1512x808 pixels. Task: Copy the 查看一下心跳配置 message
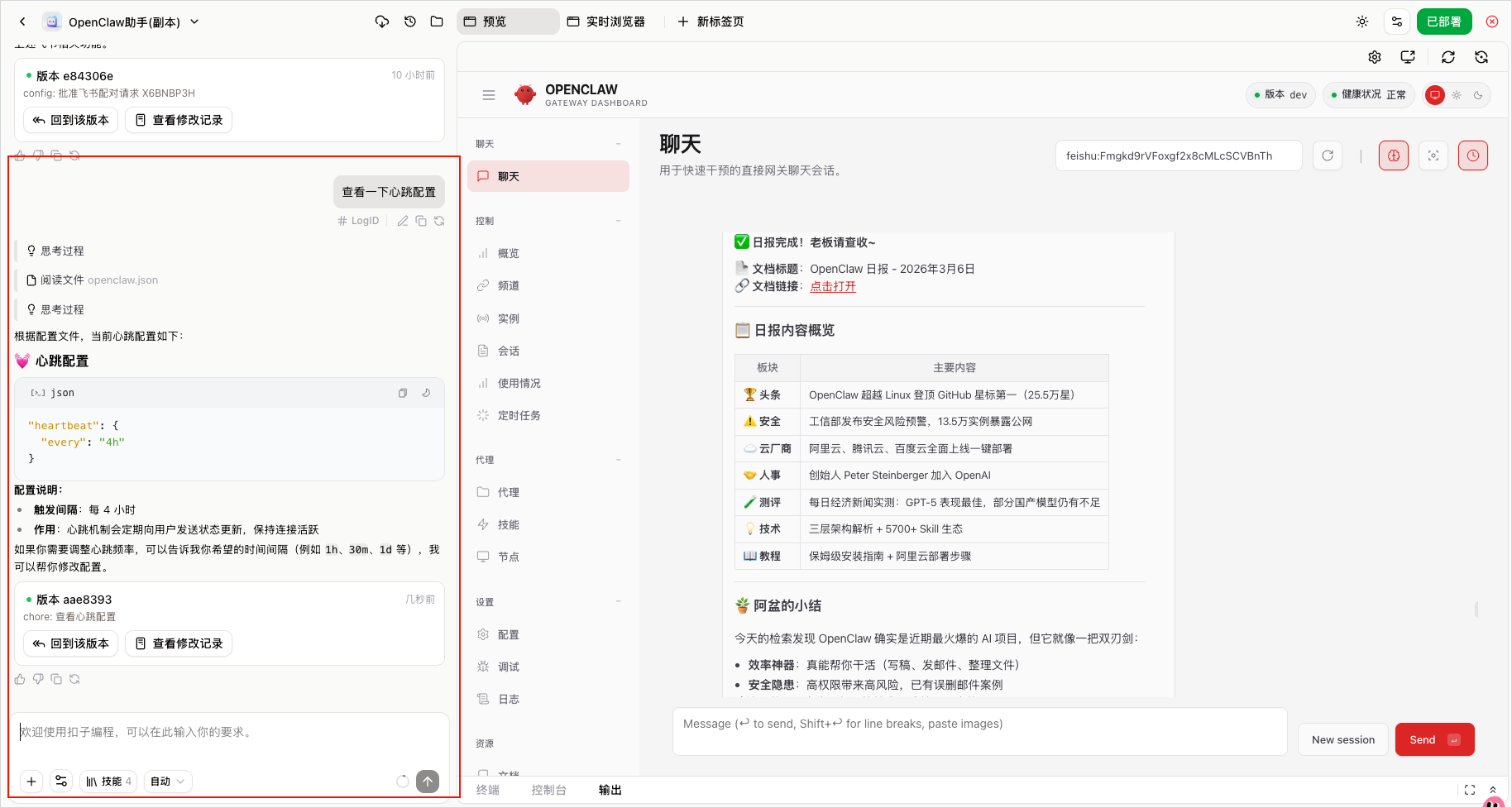[x=421, y=221]
